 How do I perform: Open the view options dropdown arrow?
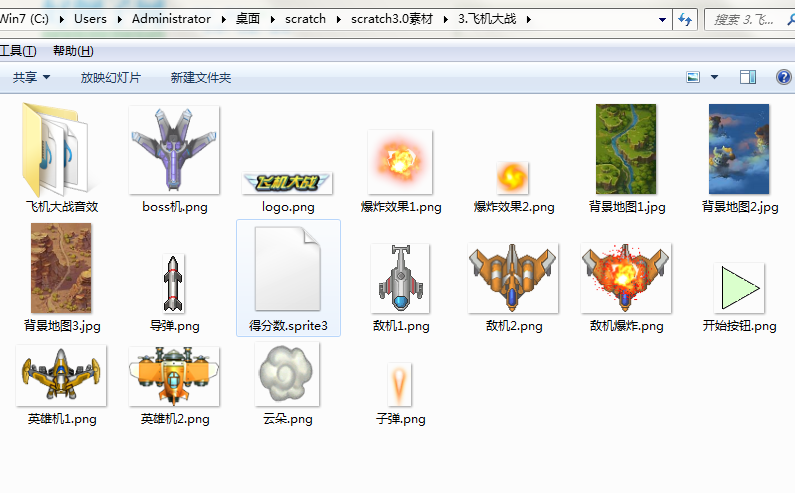[x=714, y=77]
